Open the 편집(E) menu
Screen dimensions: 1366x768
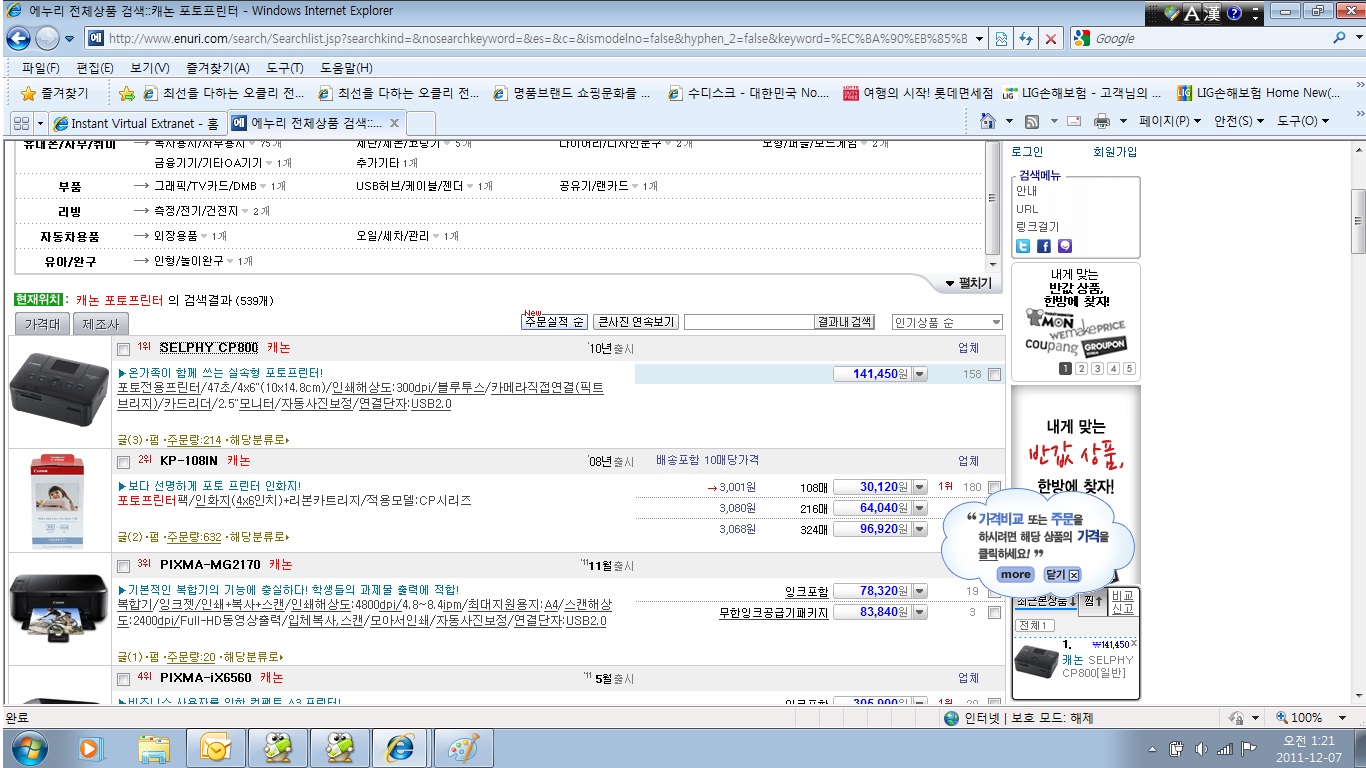95,68
